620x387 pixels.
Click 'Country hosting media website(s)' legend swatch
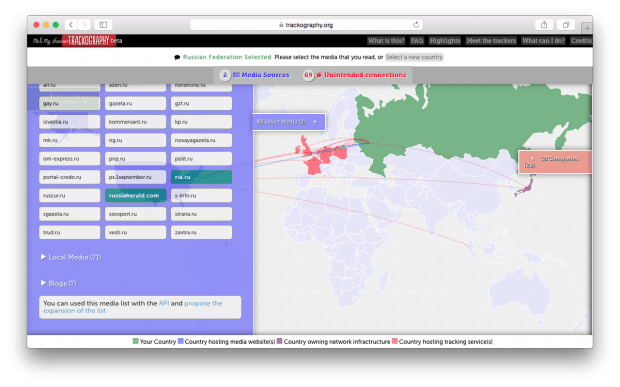coord(181,341)
